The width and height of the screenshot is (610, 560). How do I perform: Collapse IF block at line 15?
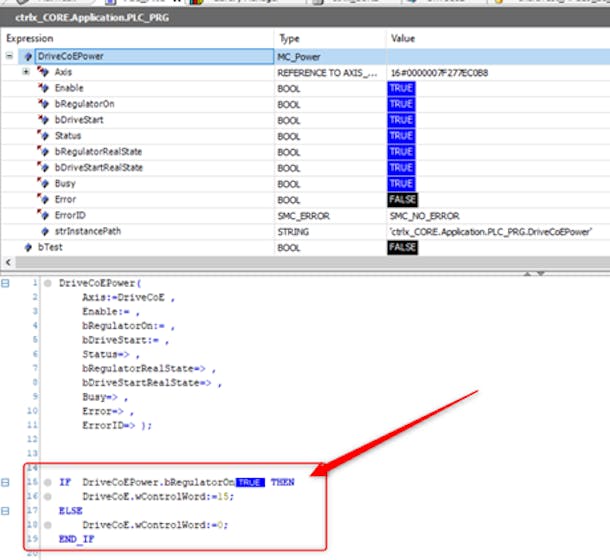[5, 483]
